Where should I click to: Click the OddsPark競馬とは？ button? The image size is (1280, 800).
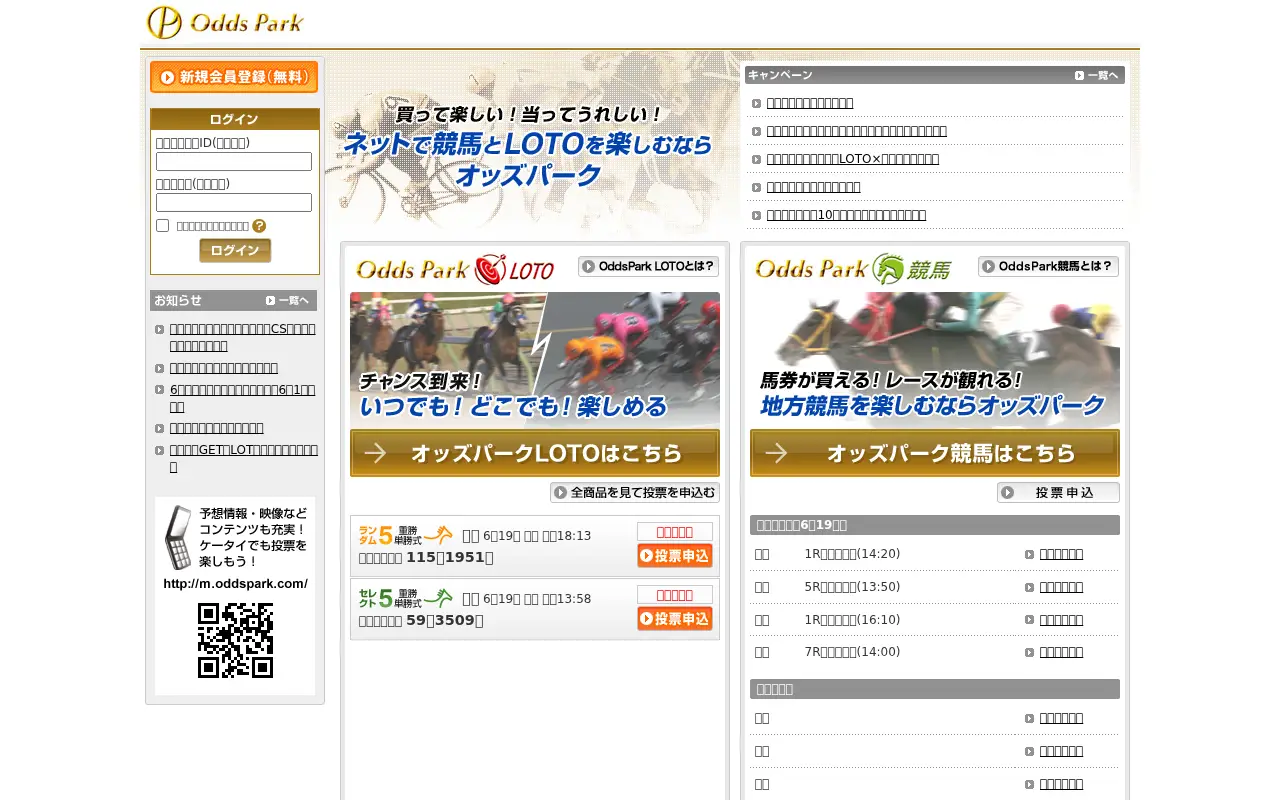pyautogui.click(x=1048, y=266)
